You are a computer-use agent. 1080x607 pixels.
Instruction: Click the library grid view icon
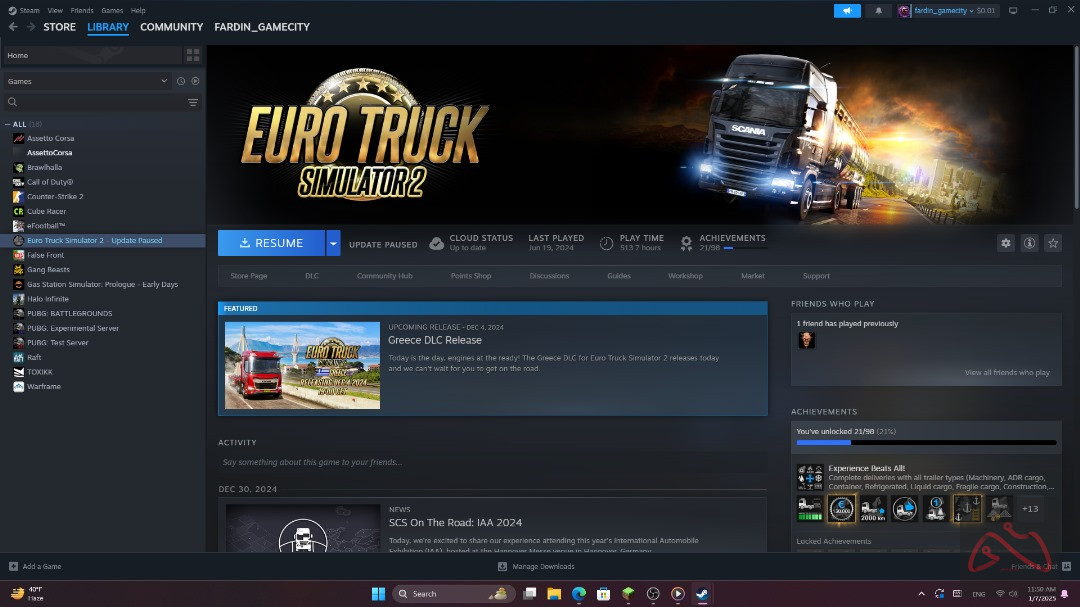(193, 55)
